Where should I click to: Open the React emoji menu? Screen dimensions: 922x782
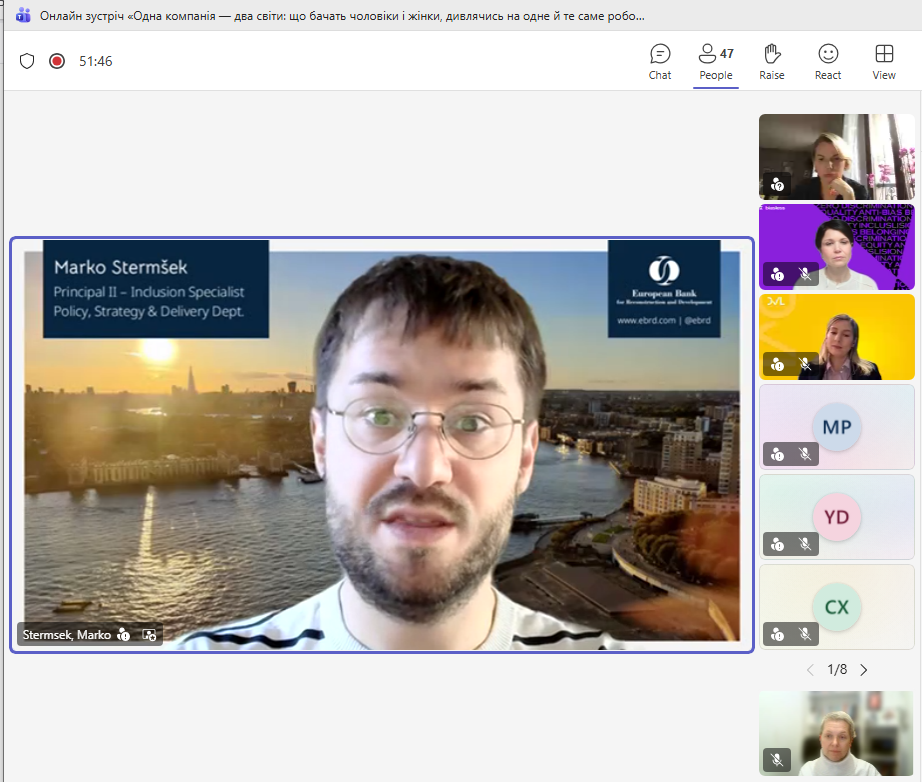(827, 62)
